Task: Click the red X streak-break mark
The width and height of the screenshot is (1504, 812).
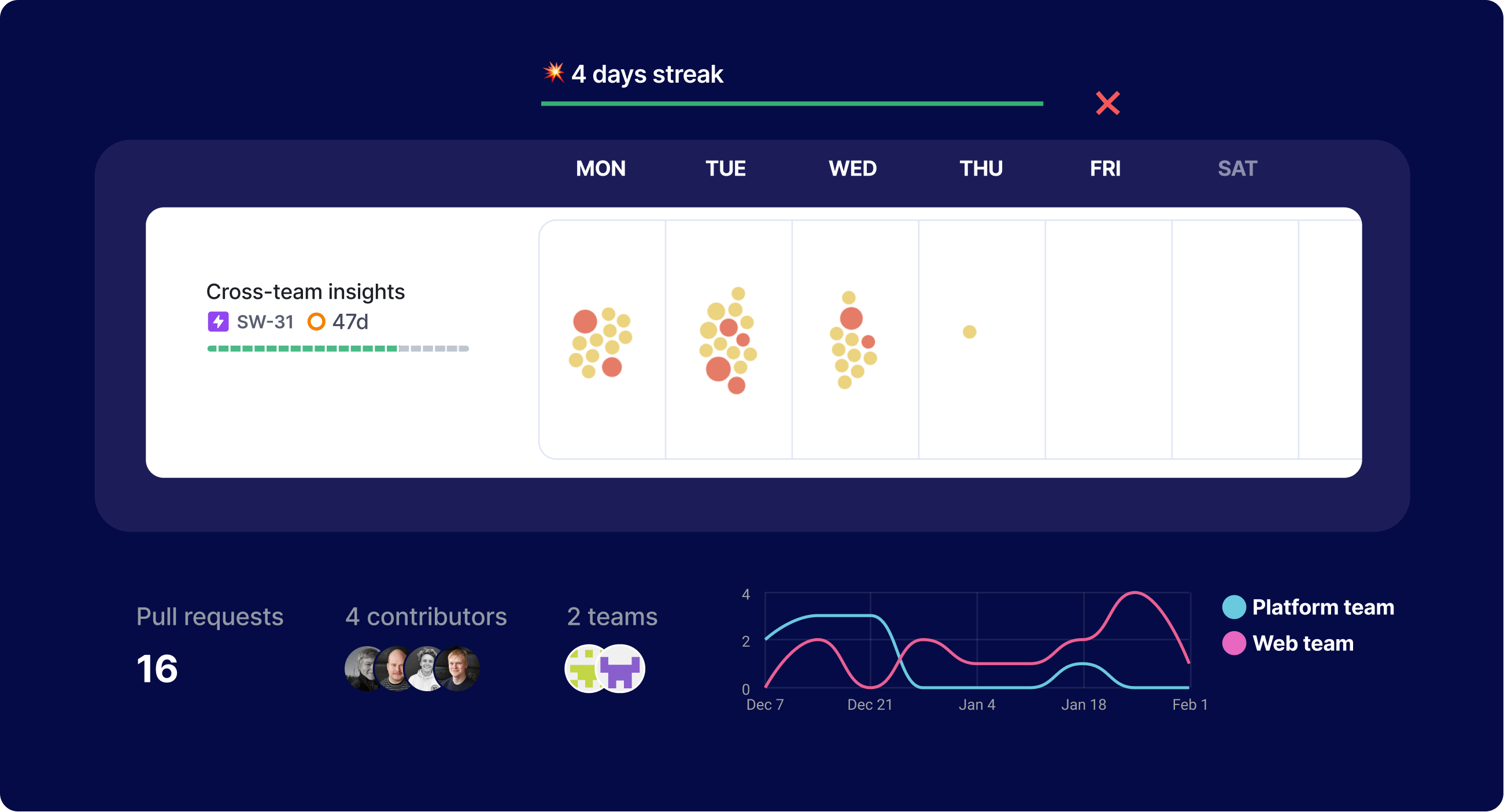Action: click(x=1107, y=103)
